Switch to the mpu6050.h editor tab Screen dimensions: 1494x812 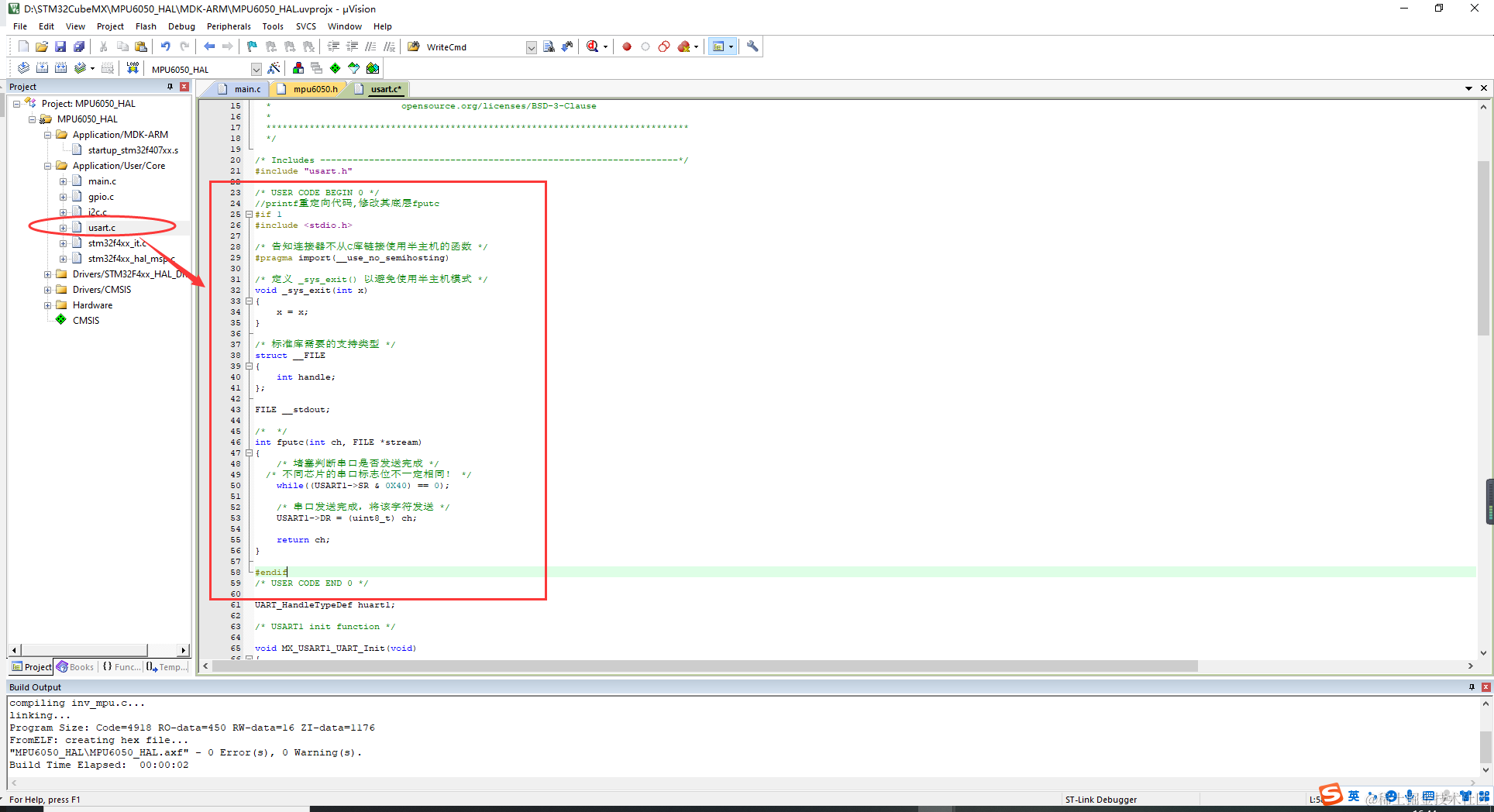point(308,89)
